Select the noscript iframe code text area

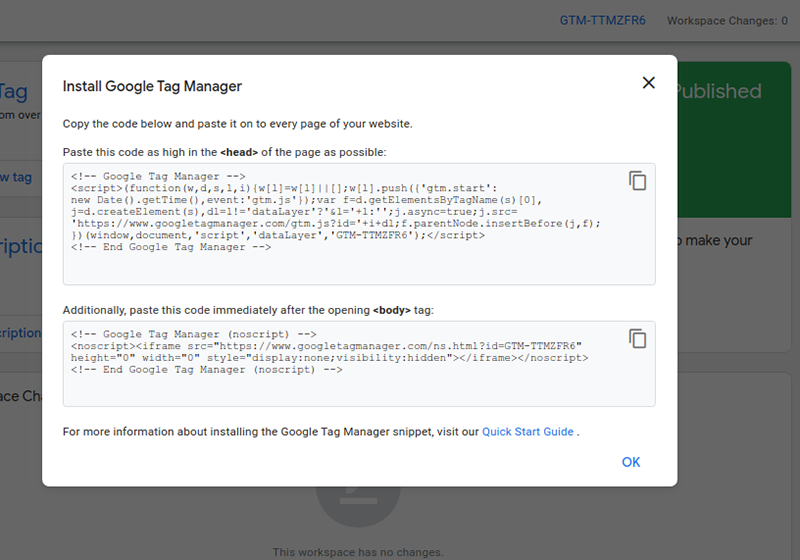(x=359, y=364)
